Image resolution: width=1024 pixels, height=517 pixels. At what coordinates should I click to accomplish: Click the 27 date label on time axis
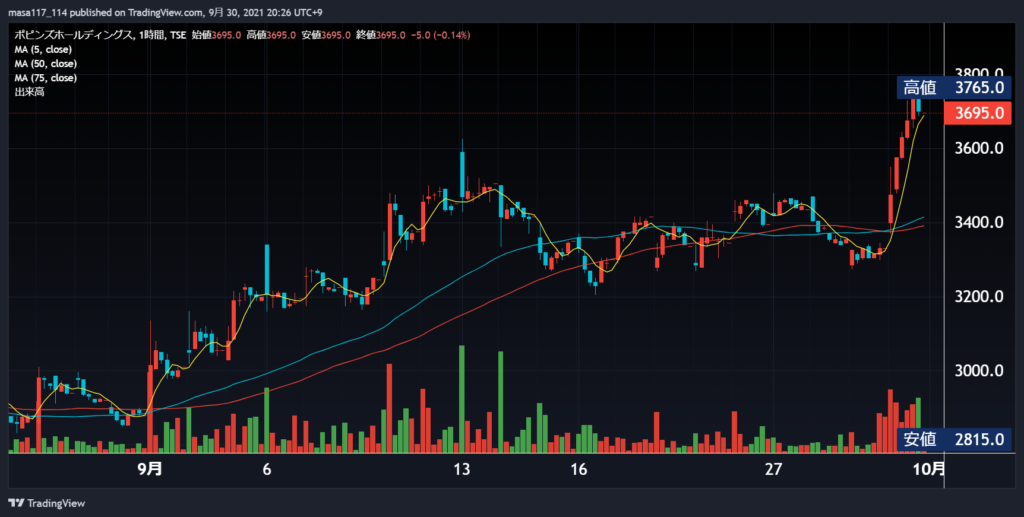pyautogui.click(x=774, y=469)
